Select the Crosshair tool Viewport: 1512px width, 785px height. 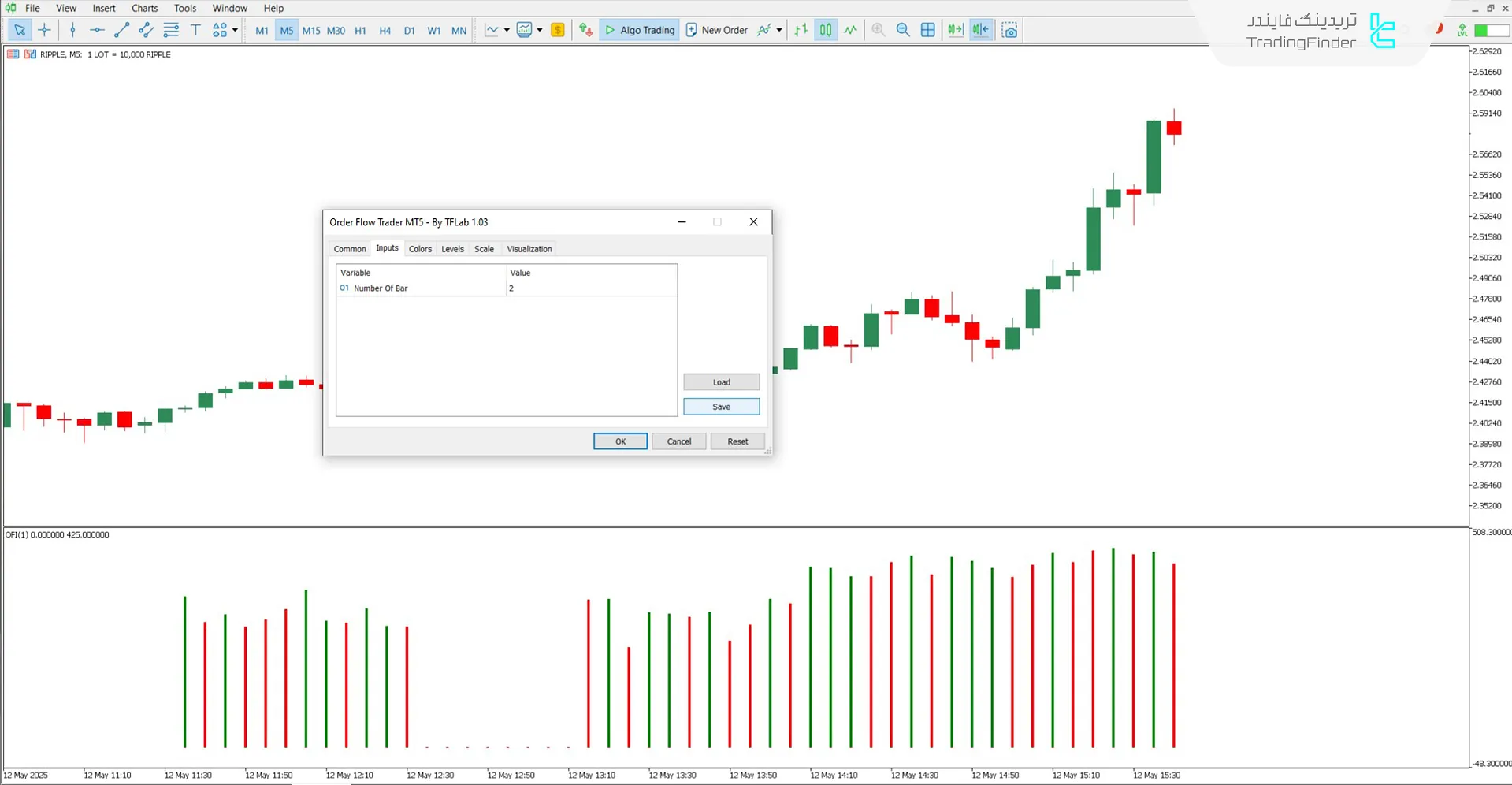coord(44,30)
